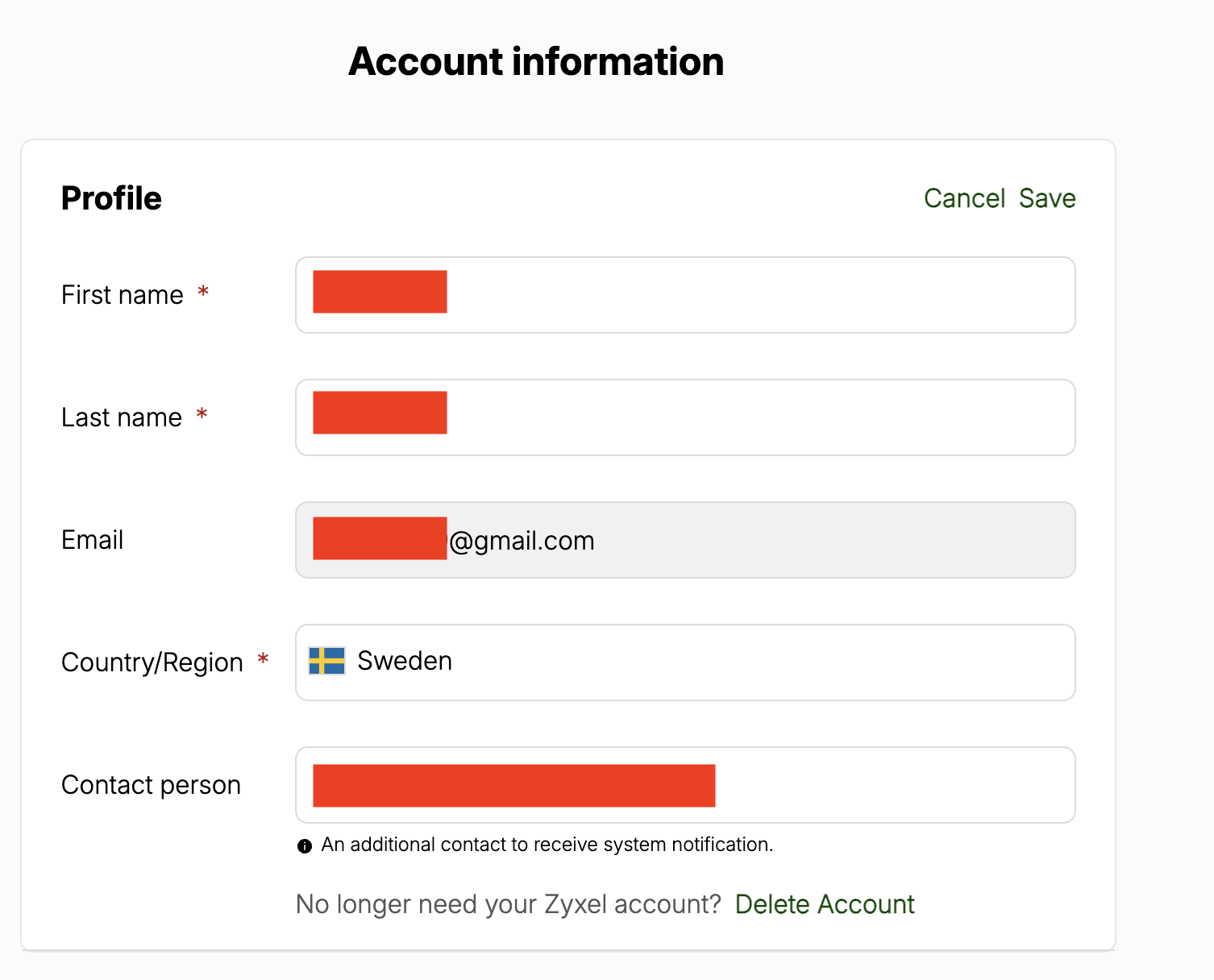Save the profile changes
The height and width of the screenshot is (980, 1214).
[x=1047, y=198]
